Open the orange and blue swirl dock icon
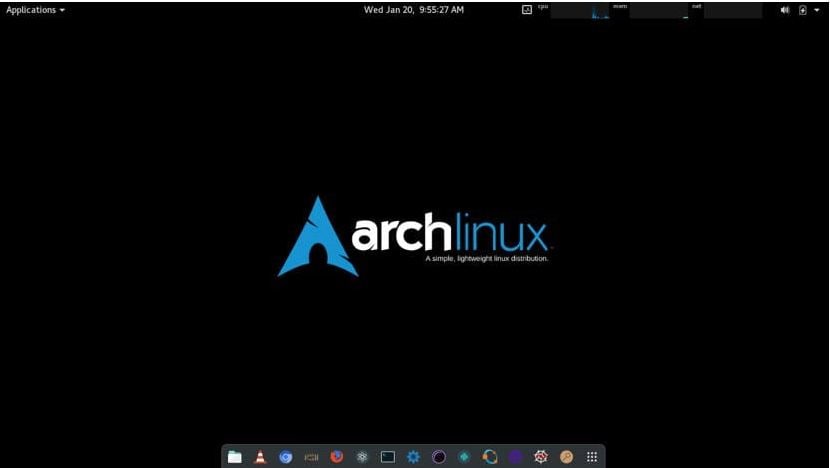 click(490, 456)
